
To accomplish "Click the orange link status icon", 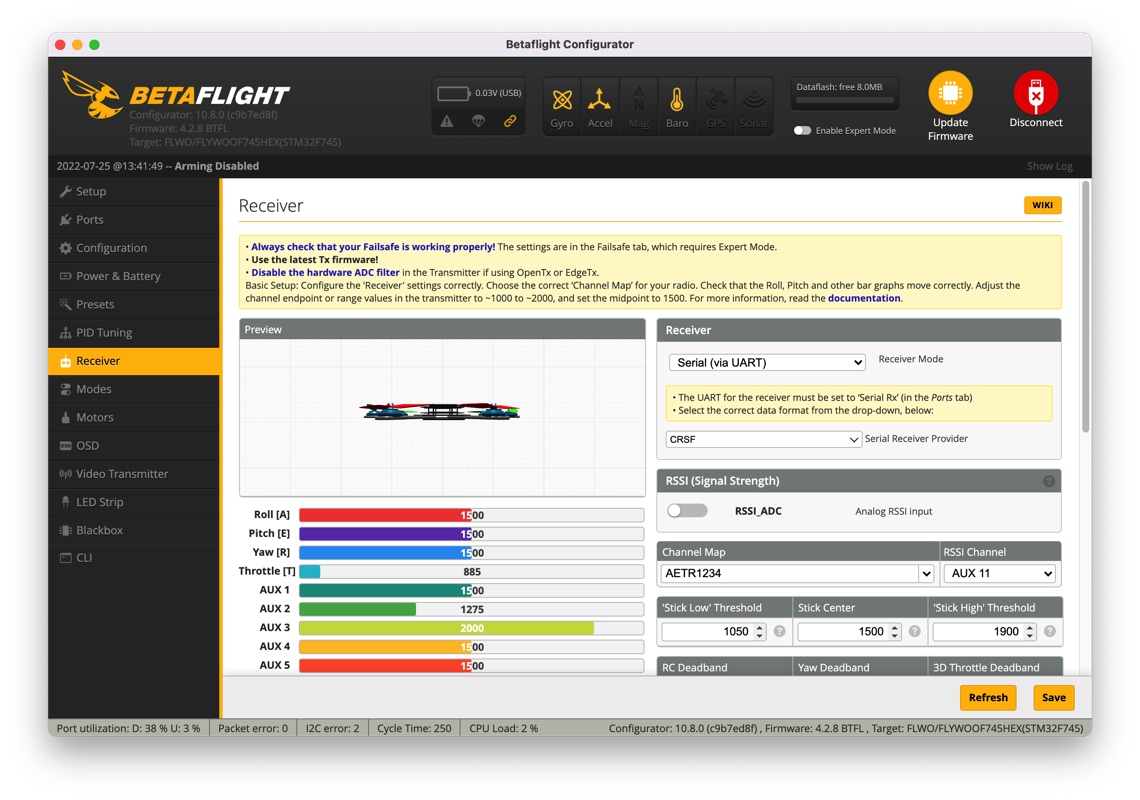I will [510, 121].
